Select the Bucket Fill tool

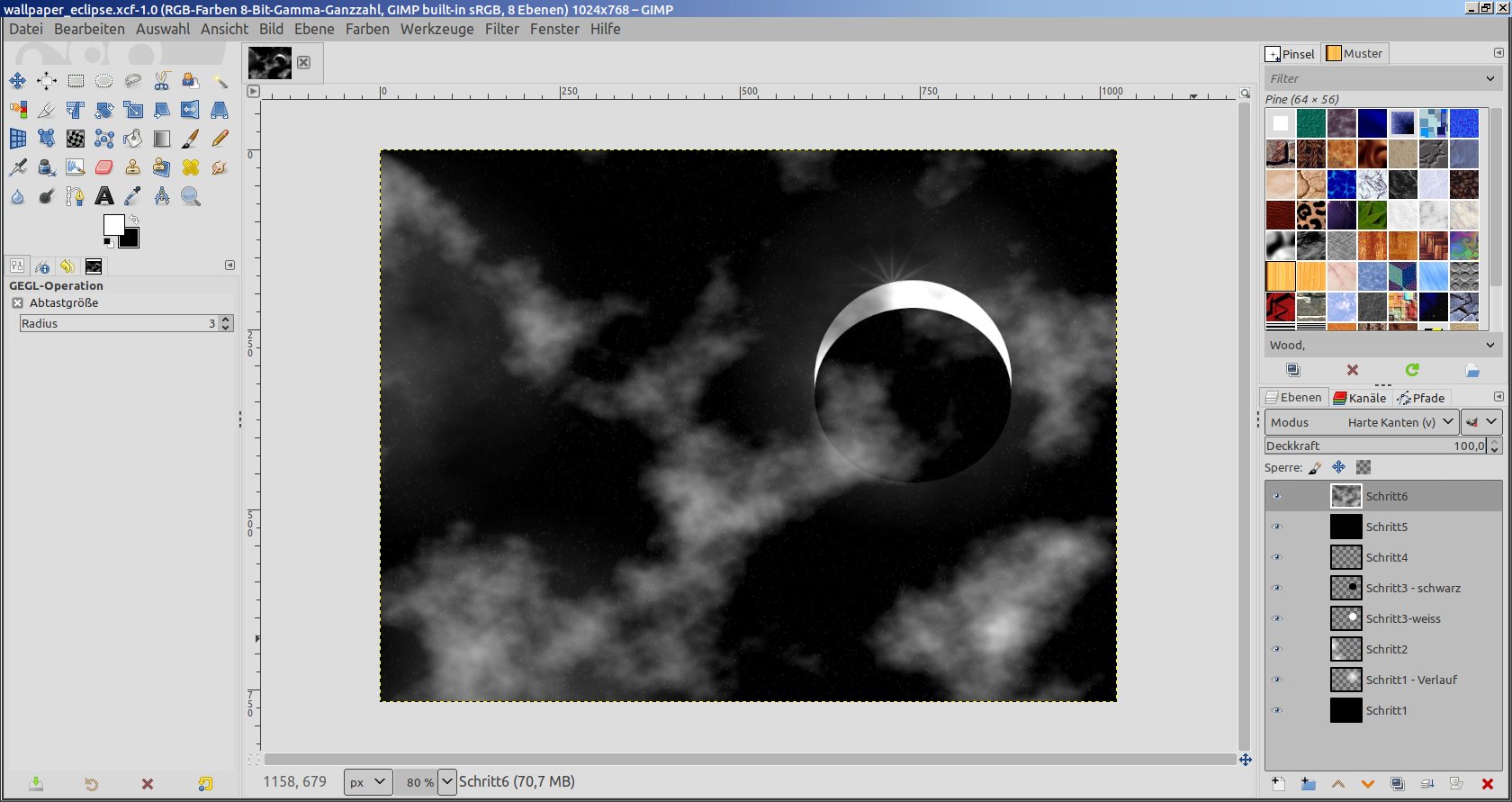133,139
